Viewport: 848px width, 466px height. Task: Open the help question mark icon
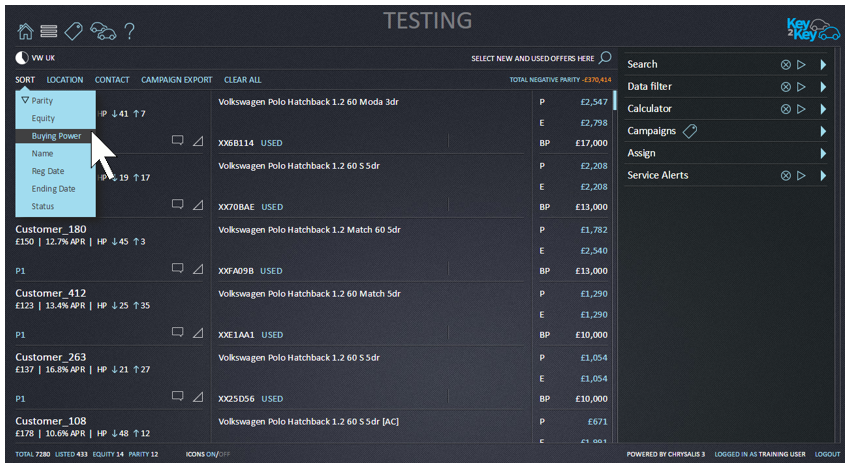click(129, 31)
